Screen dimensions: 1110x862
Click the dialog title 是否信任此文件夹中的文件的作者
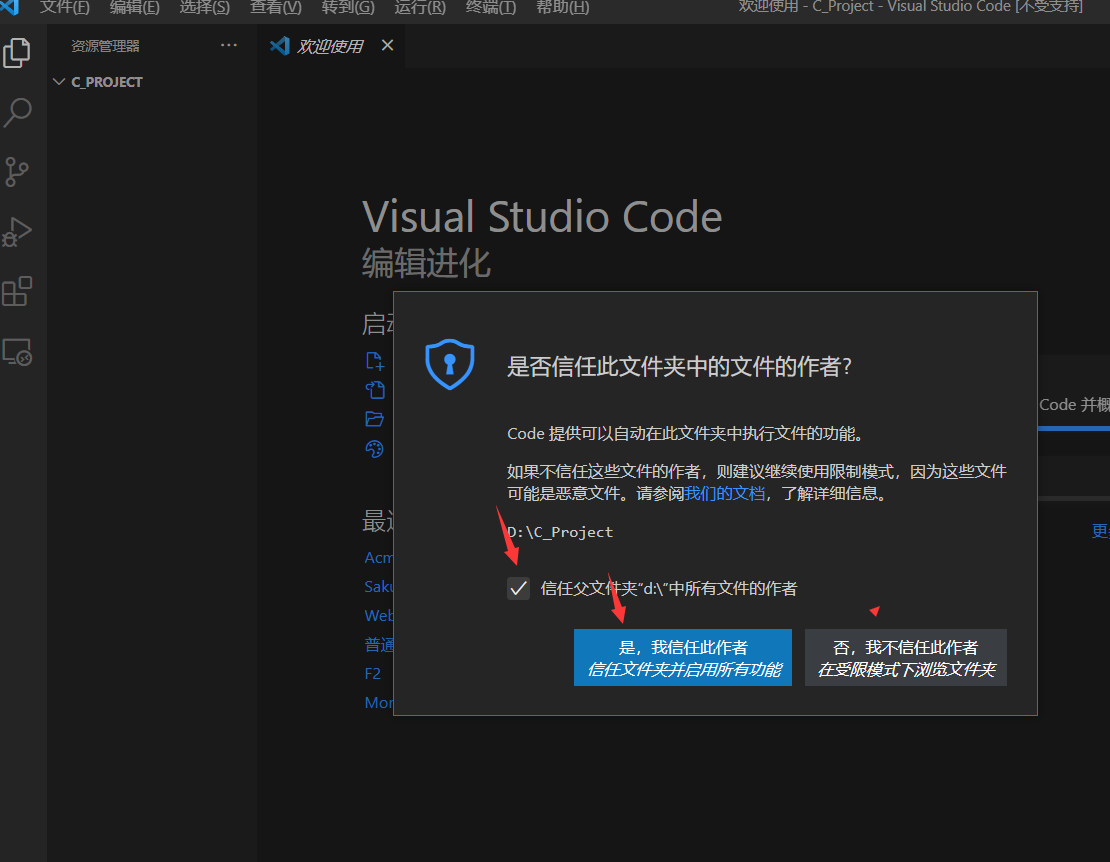(x=679, y=367)
